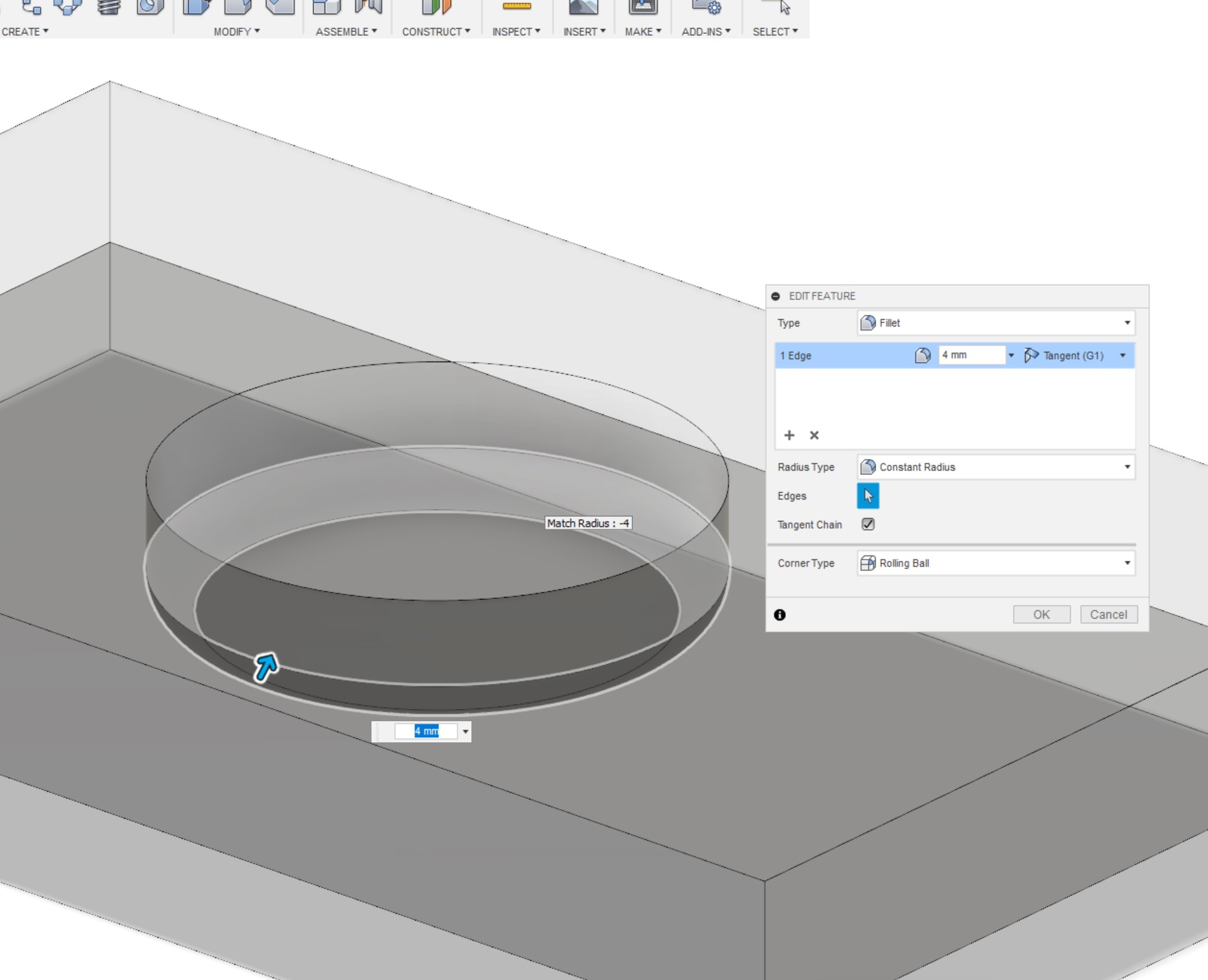
Task: Remove the selection set with X icon
Action: pyautogui.click(x=814, y=436)
